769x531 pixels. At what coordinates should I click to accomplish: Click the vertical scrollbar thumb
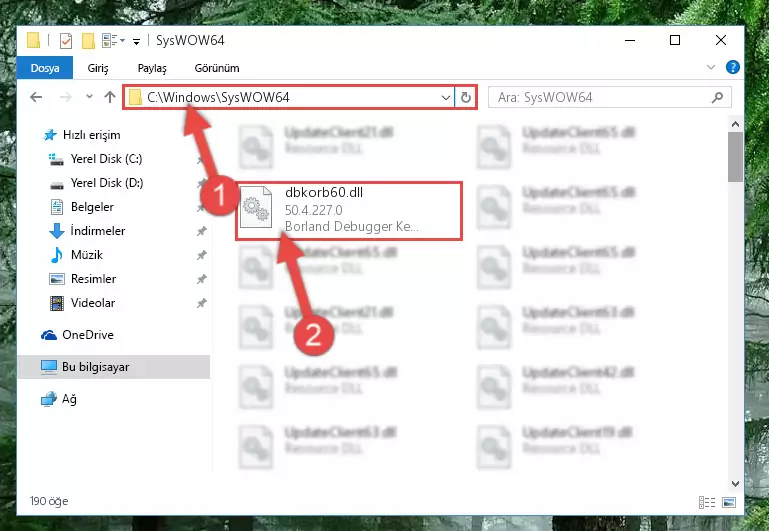735,157
